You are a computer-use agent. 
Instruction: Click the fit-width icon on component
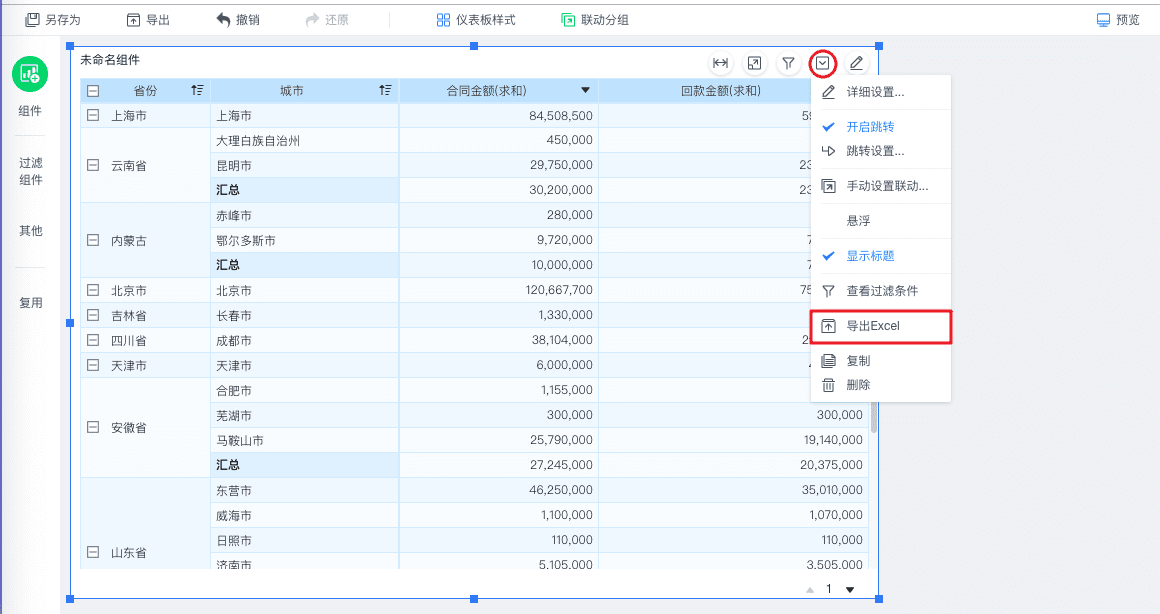point(721,64)
